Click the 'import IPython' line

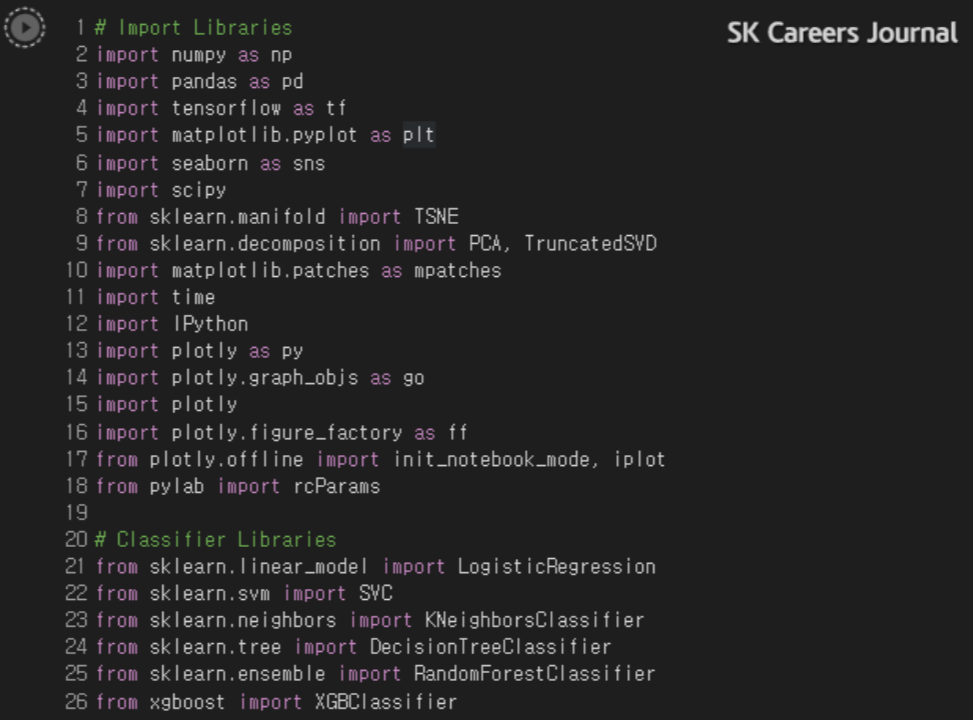(173, 324)
